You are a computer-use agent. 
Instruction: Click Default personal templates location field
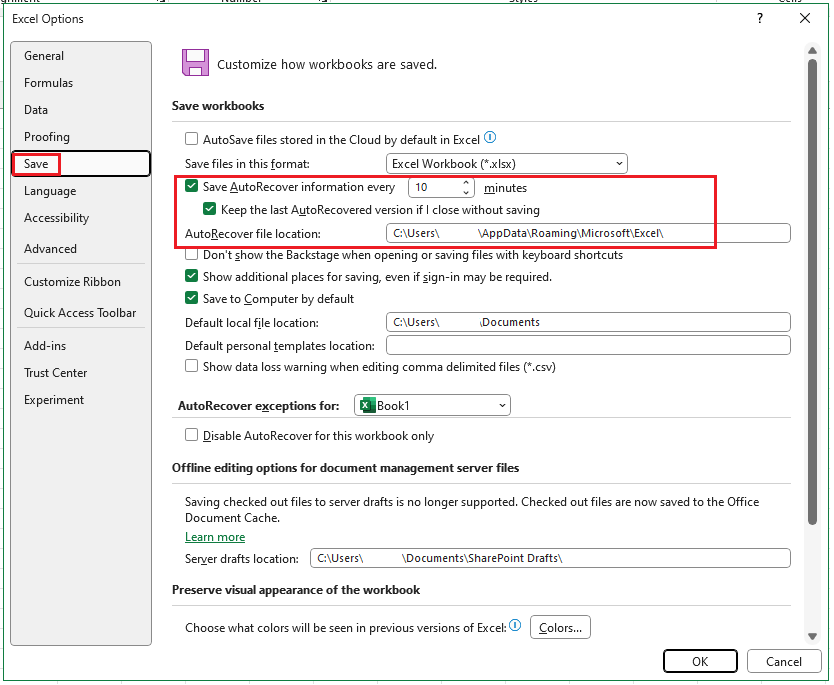pyautogui.click(x=588, y=346)
